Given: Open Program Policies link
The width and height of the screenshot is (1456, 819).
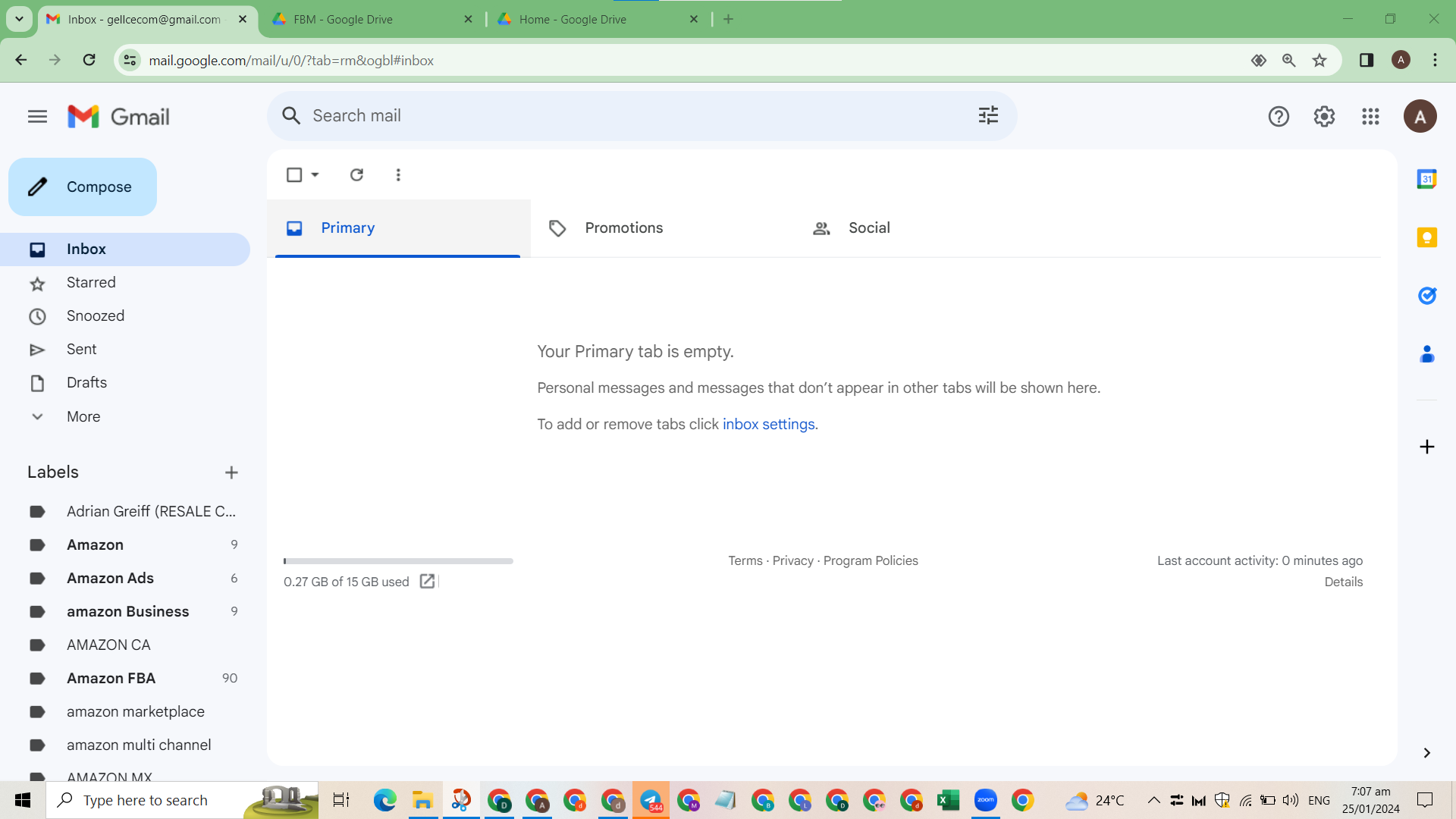Looking at the screenshot, I should 871,561.
